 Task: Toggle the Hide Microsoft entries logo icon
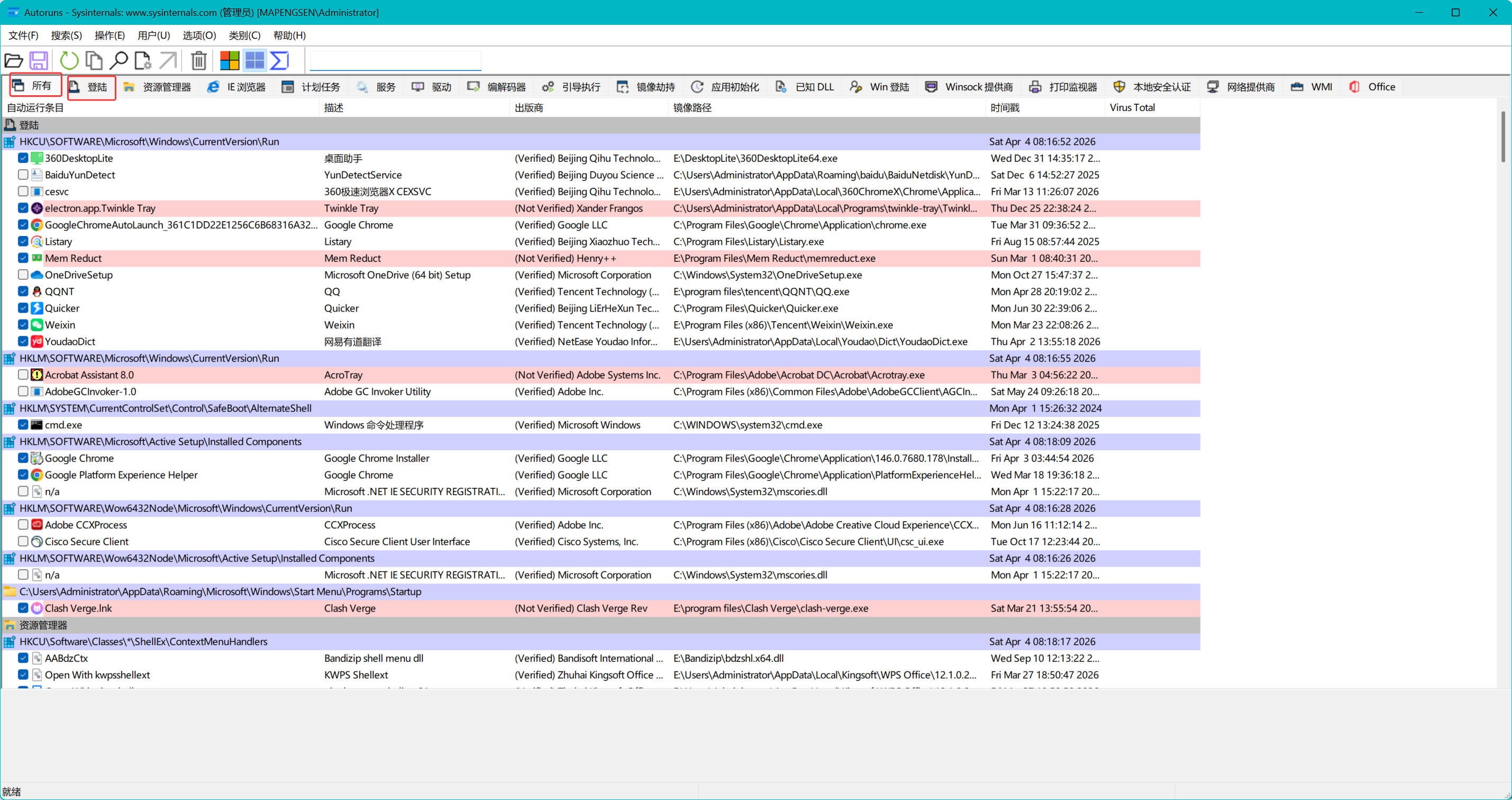pyautogui.click(x=230, y=60)
